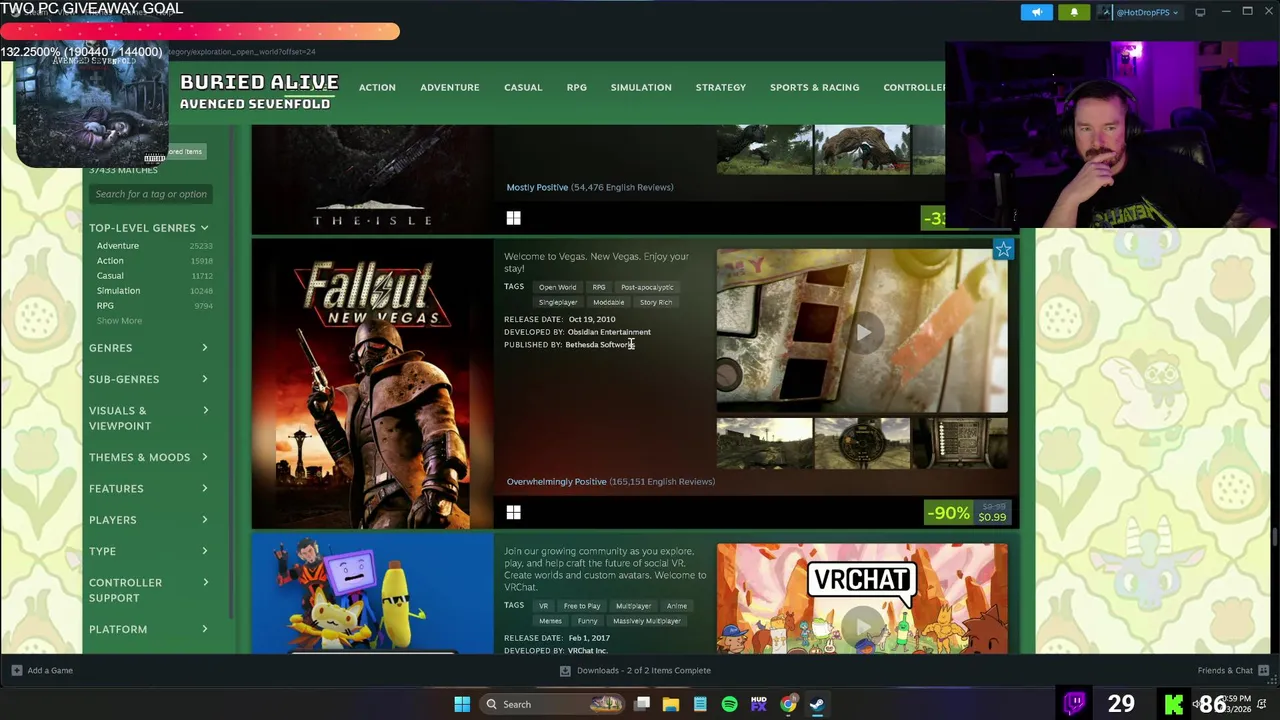Click Add a Game plus icon
The image size is (1280, 720).
[16, 670]
